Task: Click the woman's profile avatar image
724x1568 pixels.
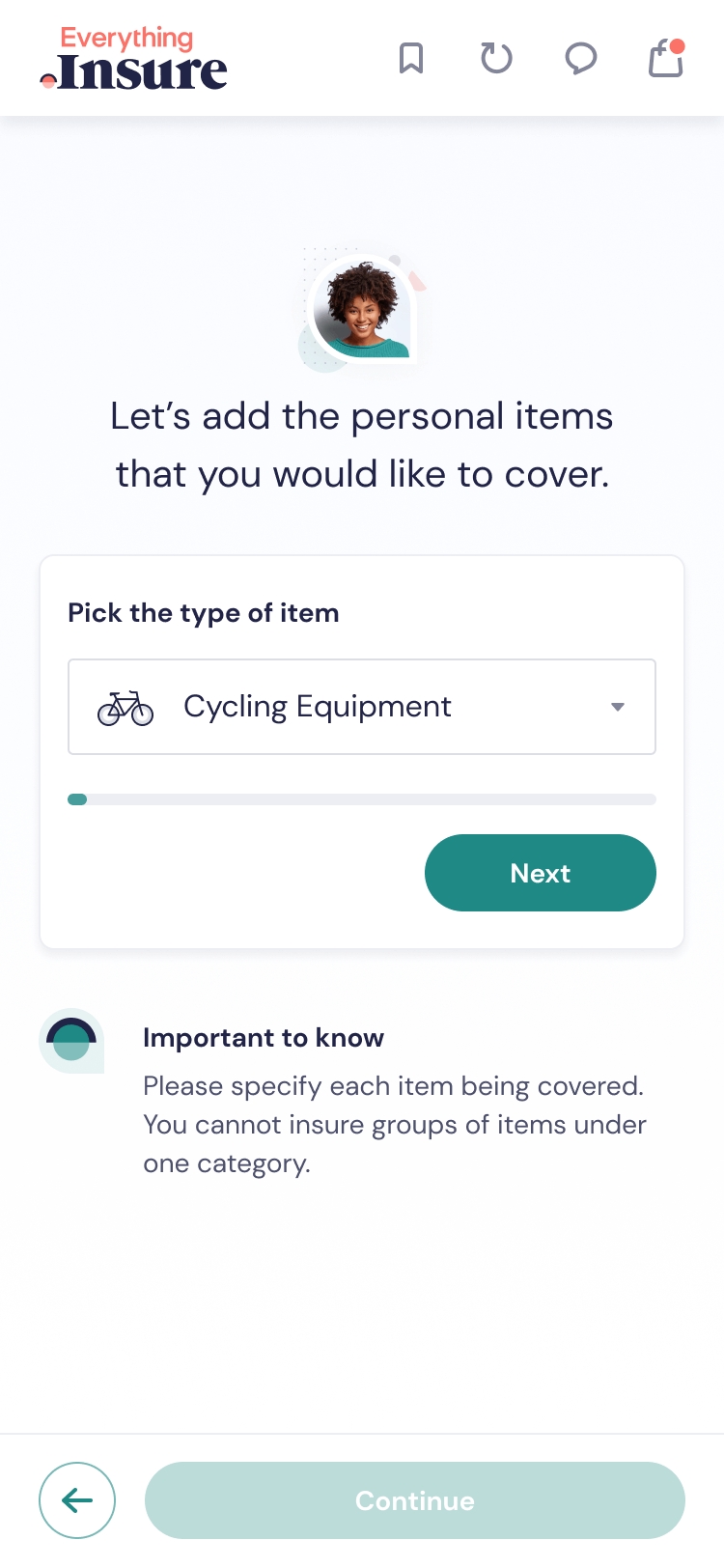Action: tap(361, 309)
